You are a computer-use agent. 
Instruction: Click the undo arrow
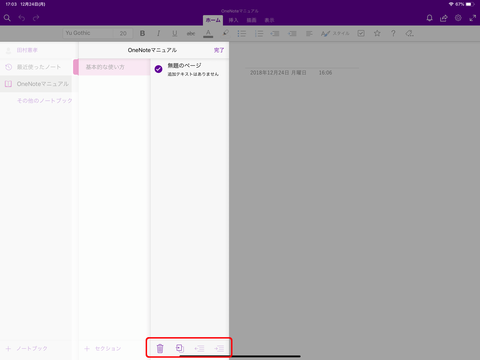tap(22, 18)
